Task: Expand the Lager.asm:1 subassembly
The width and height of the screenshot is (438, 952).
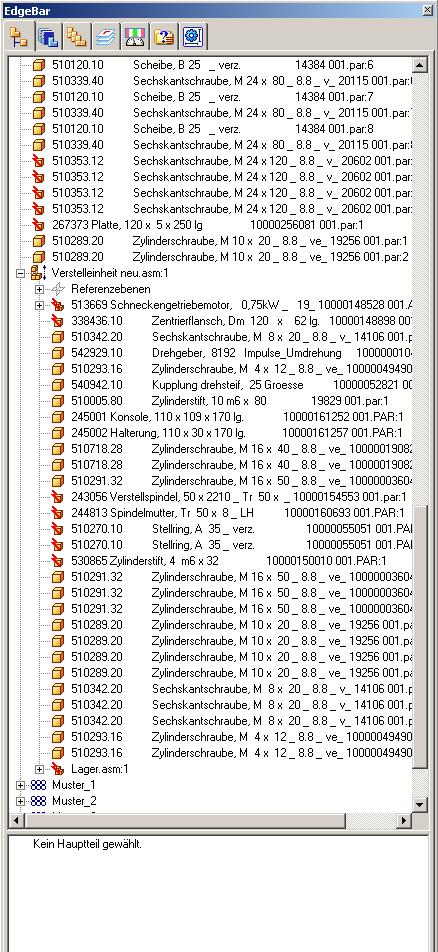Action: coord(39,769)
